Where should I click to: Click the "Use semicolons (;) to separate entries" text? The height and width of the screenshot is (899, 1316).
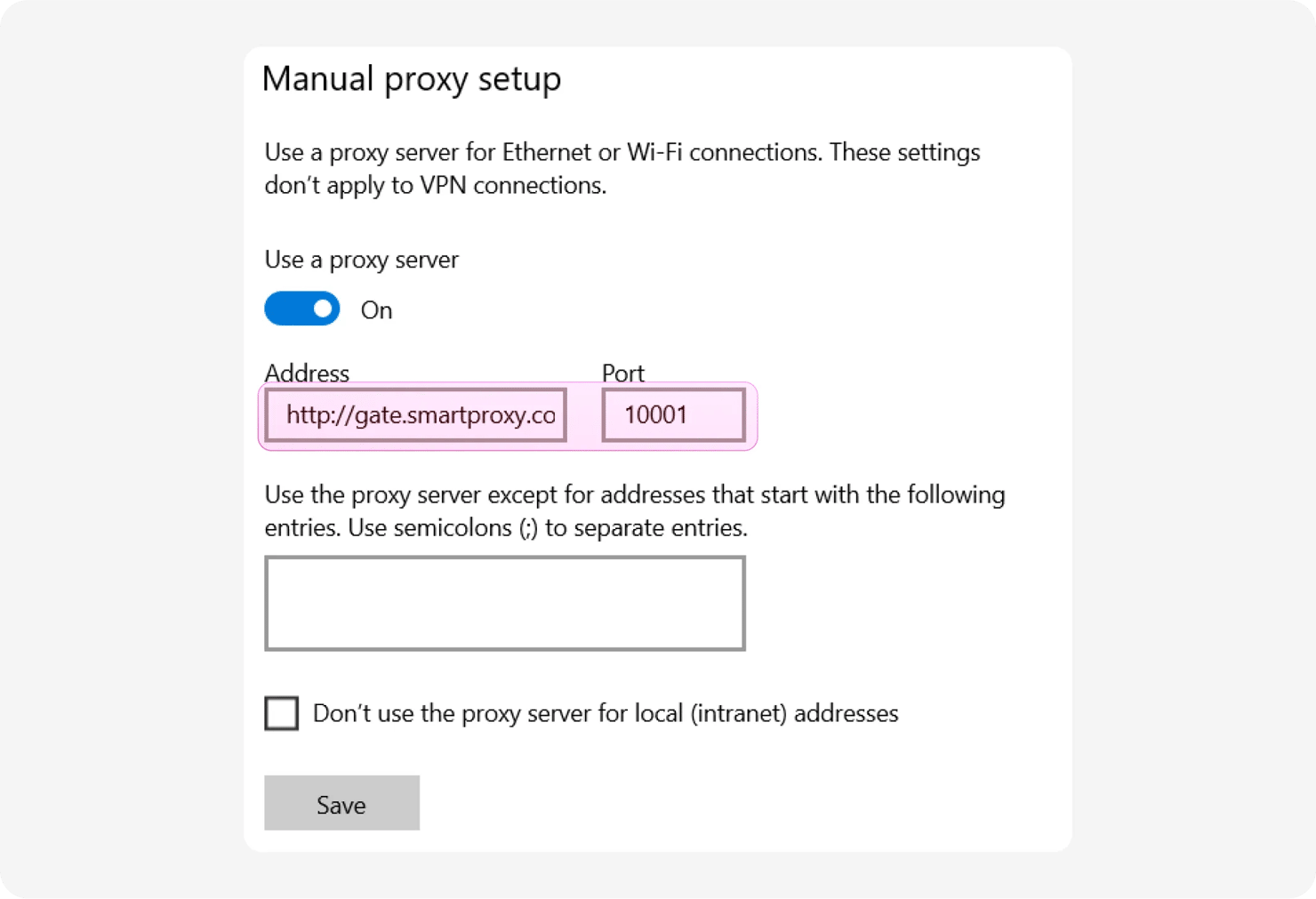coord(548,527)
